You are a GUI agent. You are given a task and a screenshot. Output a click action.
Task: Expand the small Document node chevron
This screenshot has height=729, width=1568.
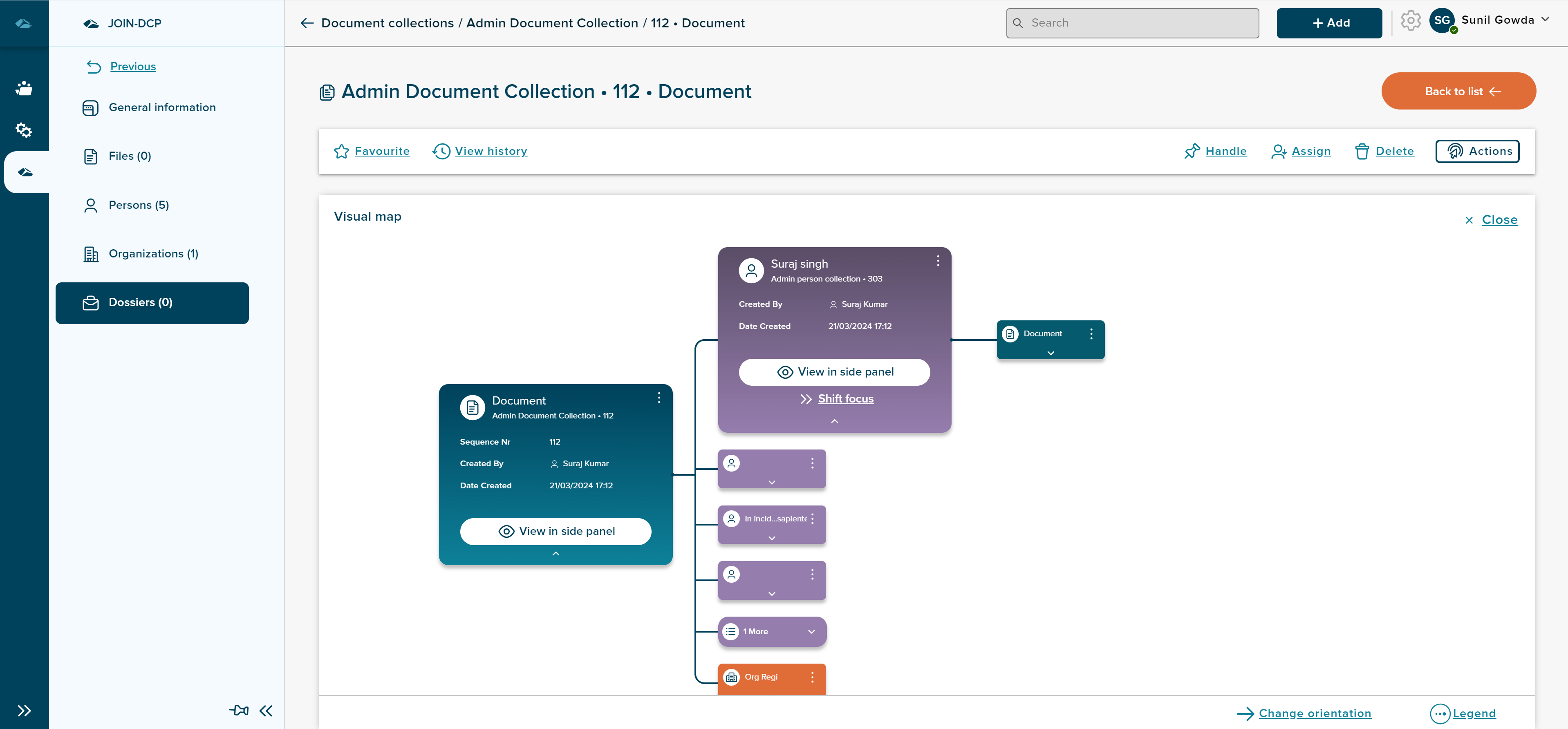[x=1050, y=353]
